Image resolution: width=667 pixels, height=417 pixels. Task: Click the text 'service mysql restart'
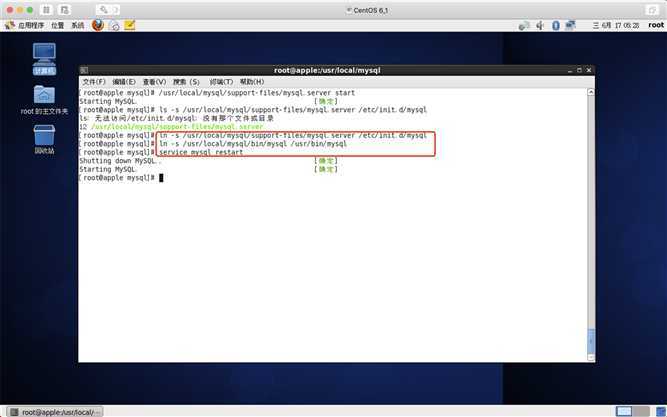click(x=201, y=152)
